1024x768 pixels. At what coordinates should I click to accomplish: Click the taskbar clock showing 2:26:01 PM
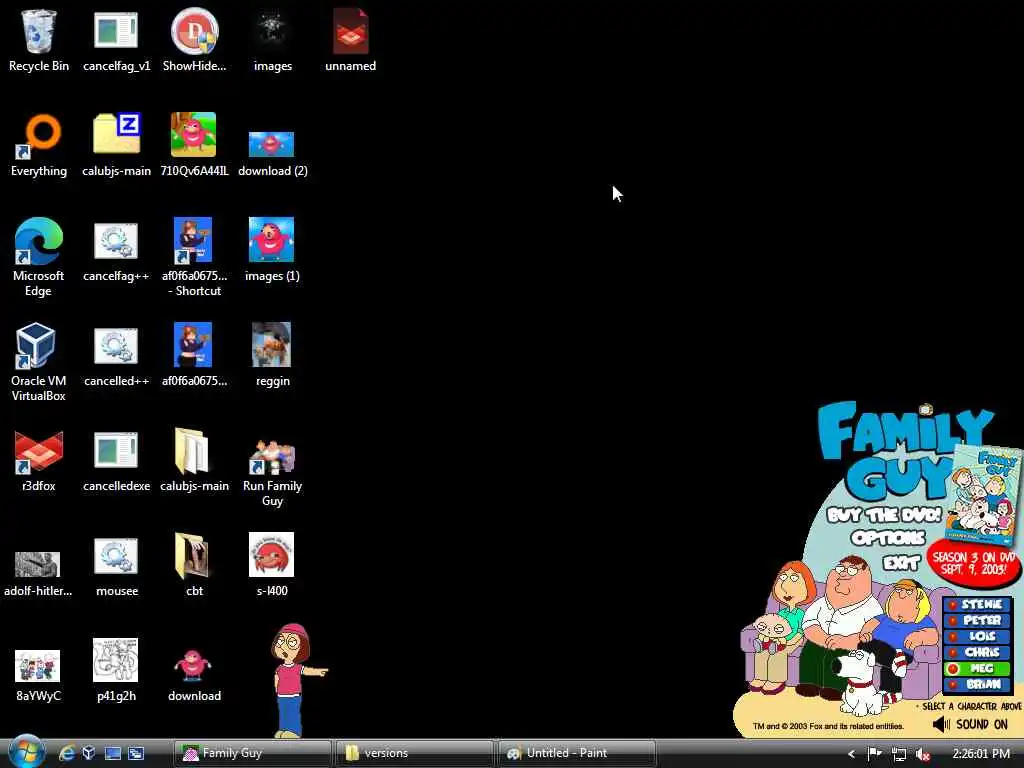[x=981, y=754]
